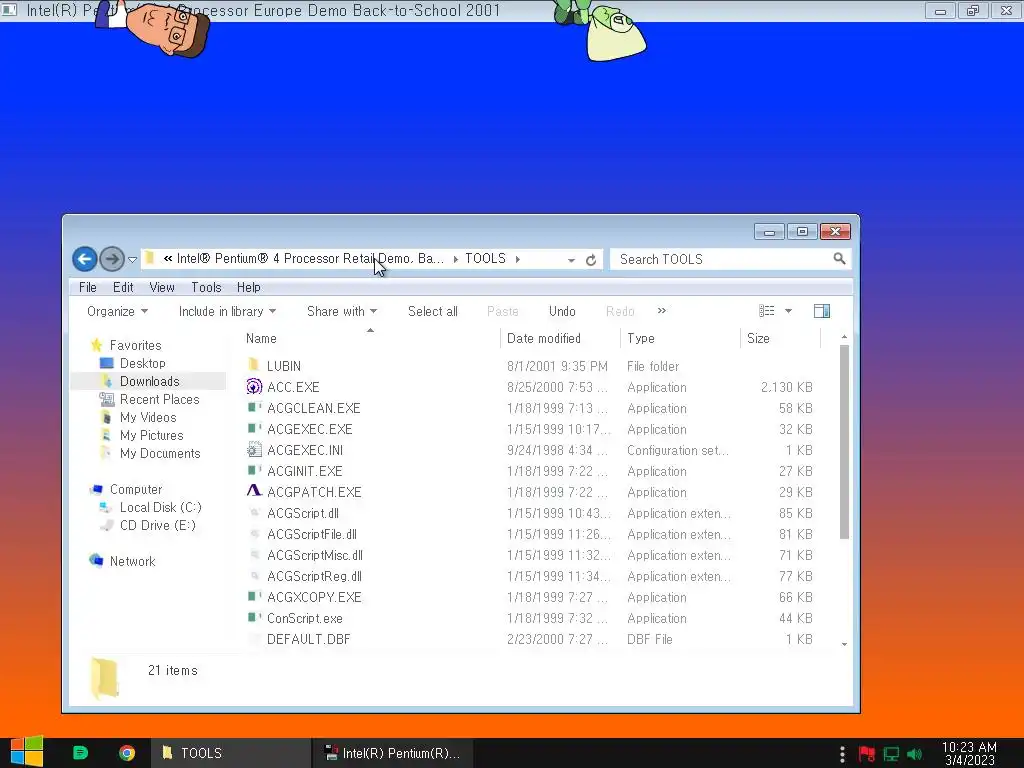Open the Help menu
This screenshot has height=768, width=1024.
(248, 287)
